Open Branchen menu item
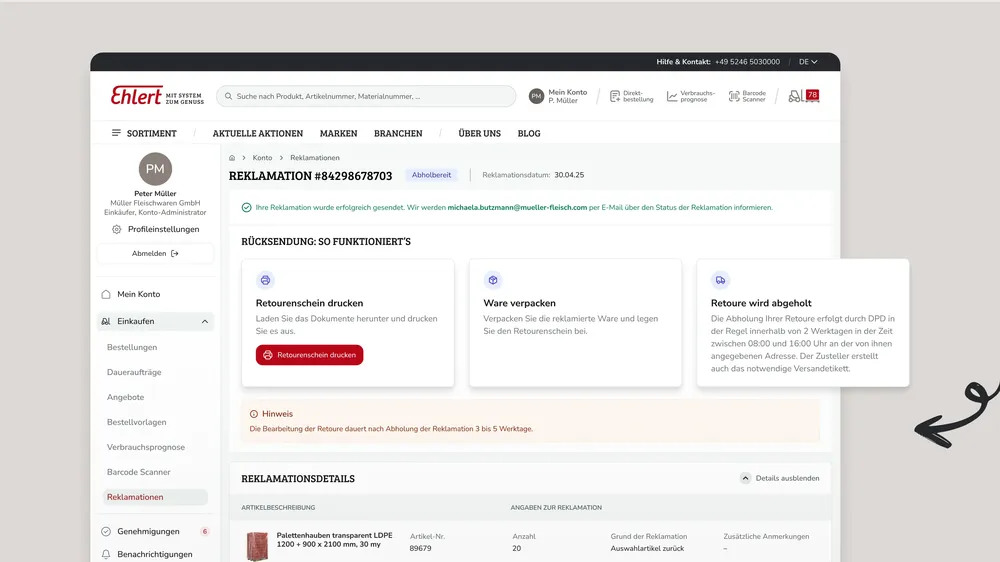 (x=398, y=133)
